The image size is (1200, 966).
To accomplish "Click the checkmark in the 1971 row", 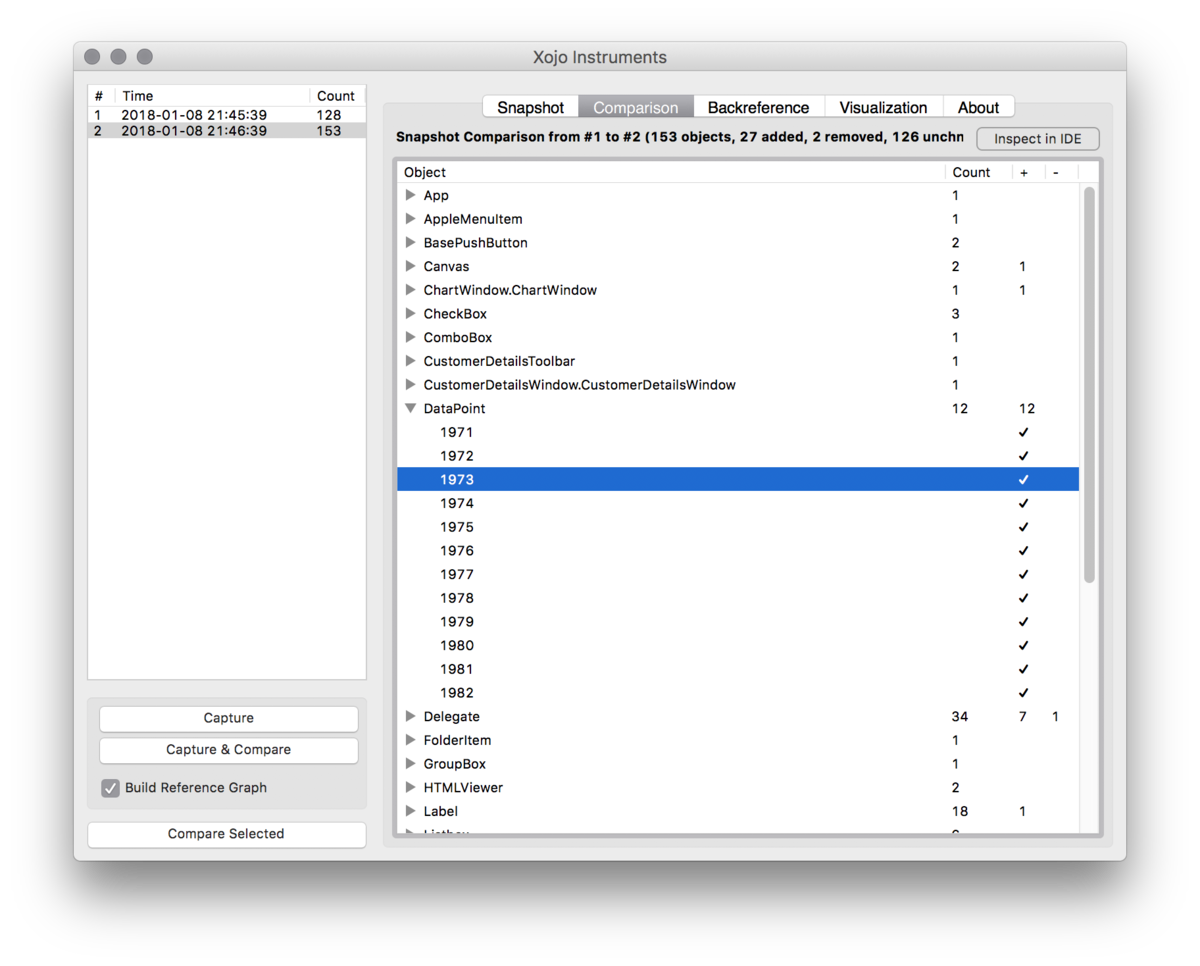I will pos(1023,433).
